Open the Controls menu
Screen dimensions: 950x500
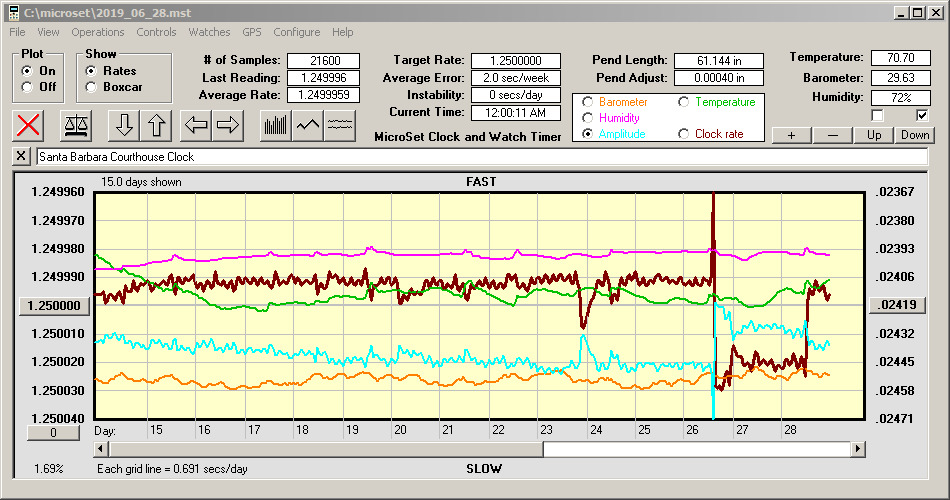tap(156, 32)
